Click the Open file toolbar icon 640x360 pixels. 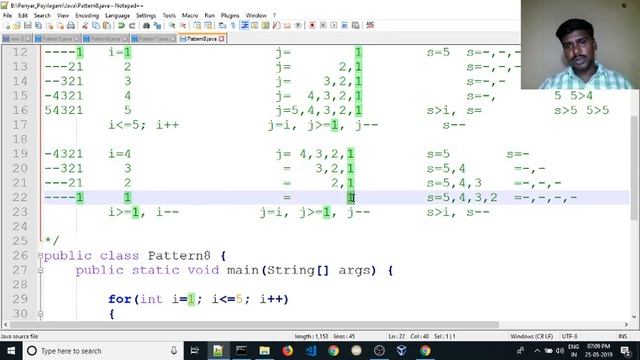[x=17, y=26]
